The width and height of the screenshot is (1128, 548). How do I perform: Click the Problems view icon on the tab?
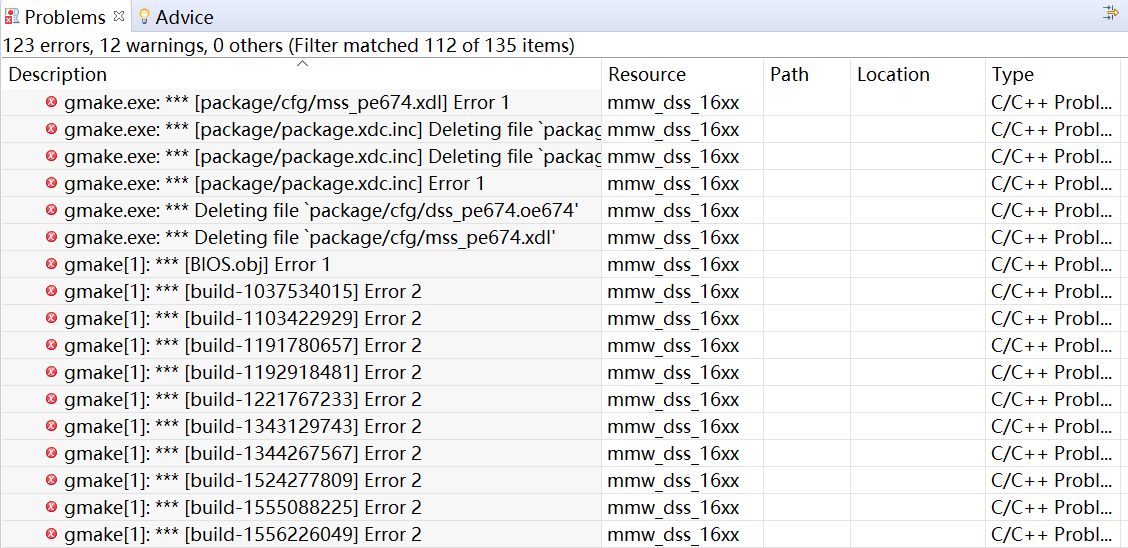(12, 17)
